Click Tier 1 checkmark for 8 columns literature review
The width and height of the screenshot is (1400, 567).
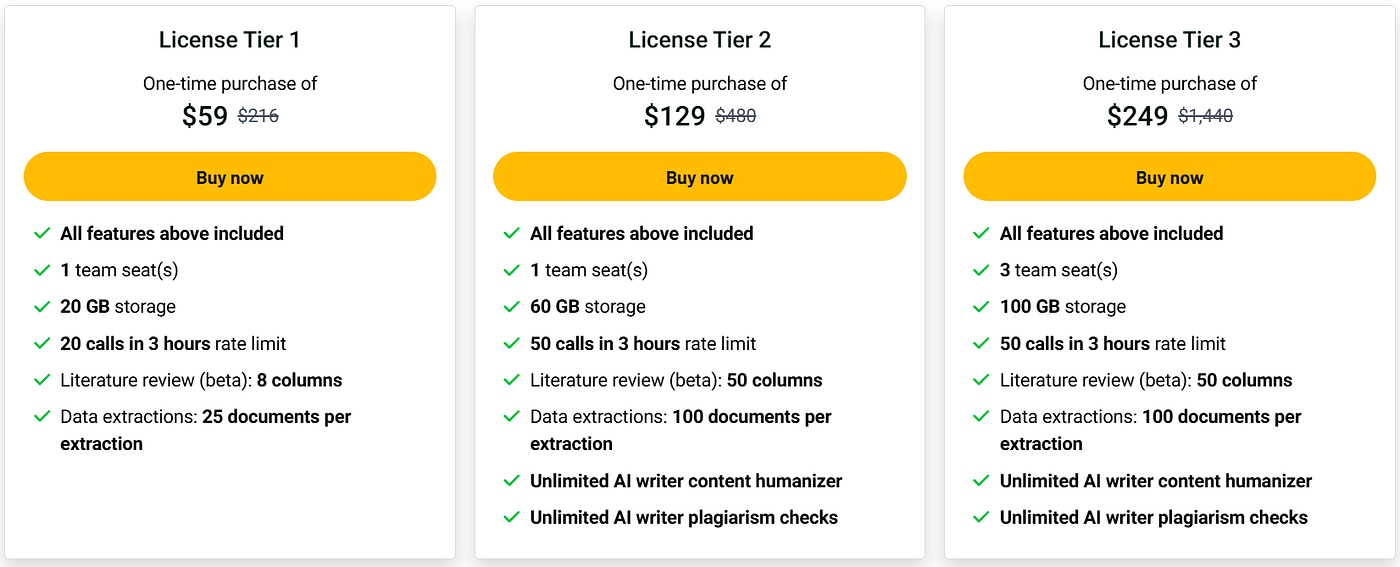[x=42, y=380]
